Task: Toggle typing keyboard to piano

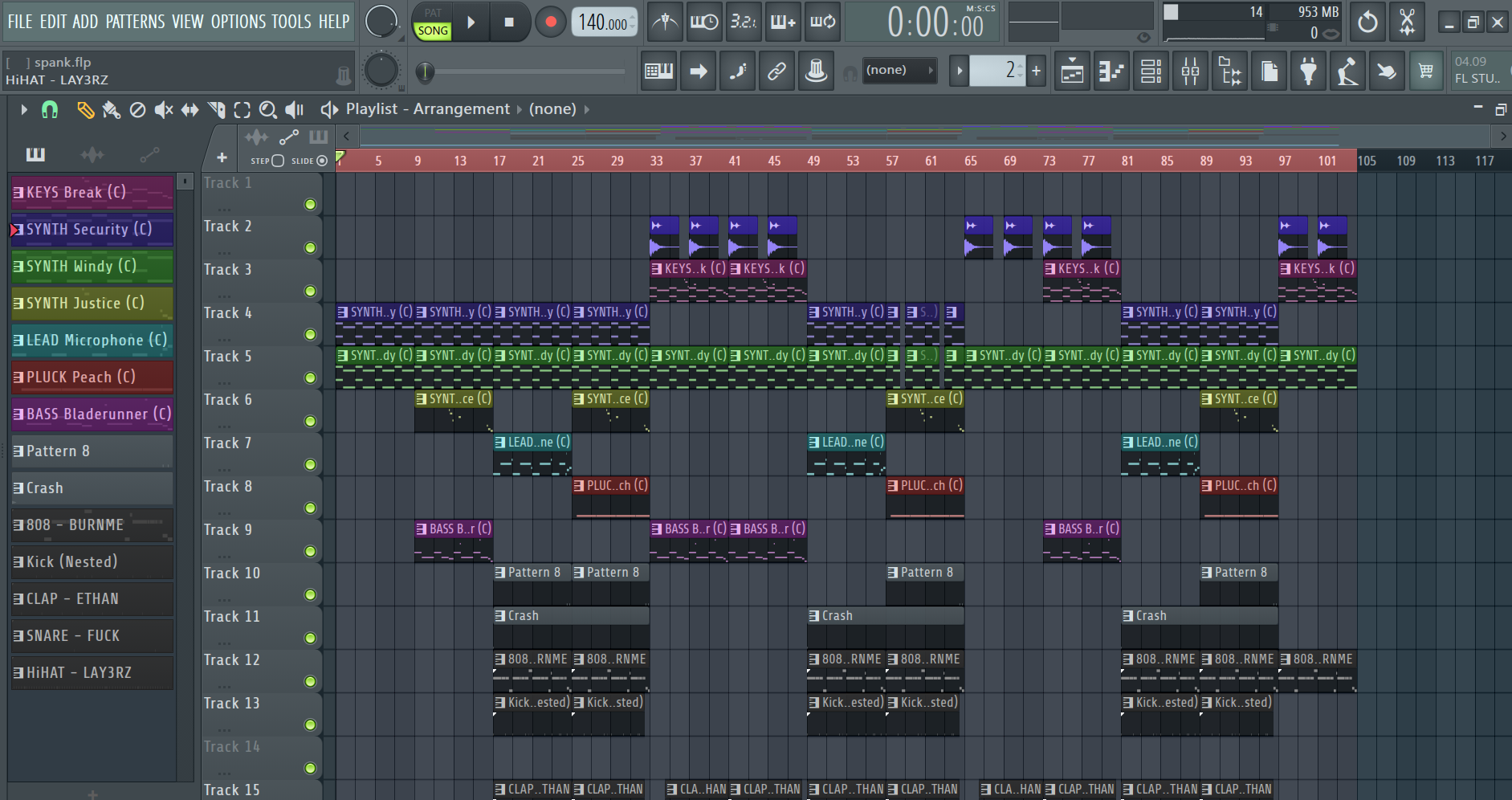Action: 658,71
